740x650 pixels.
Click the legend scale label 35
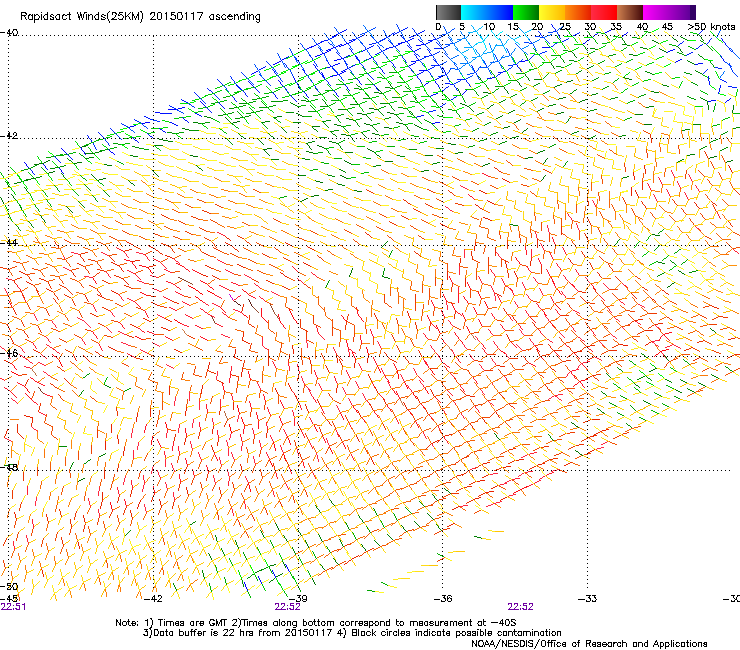(616, 27)
